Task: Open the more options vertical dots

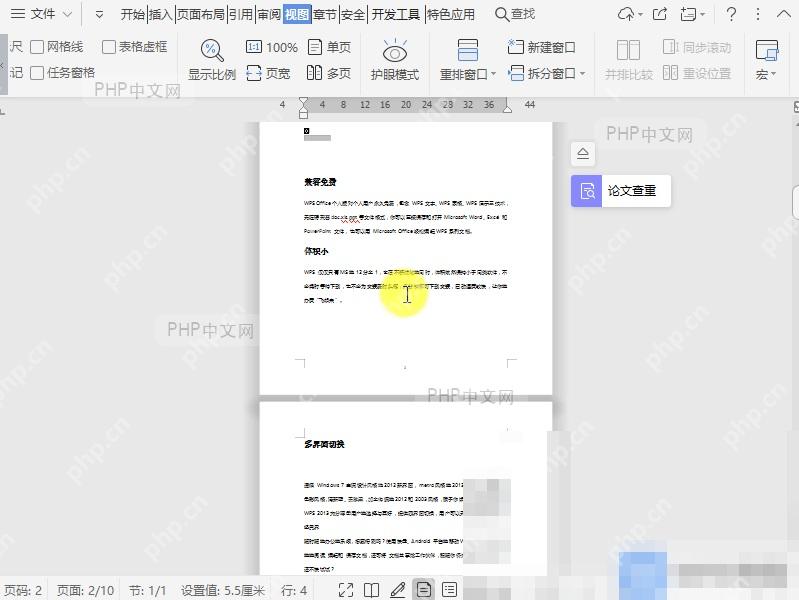Action: point(758,14)
